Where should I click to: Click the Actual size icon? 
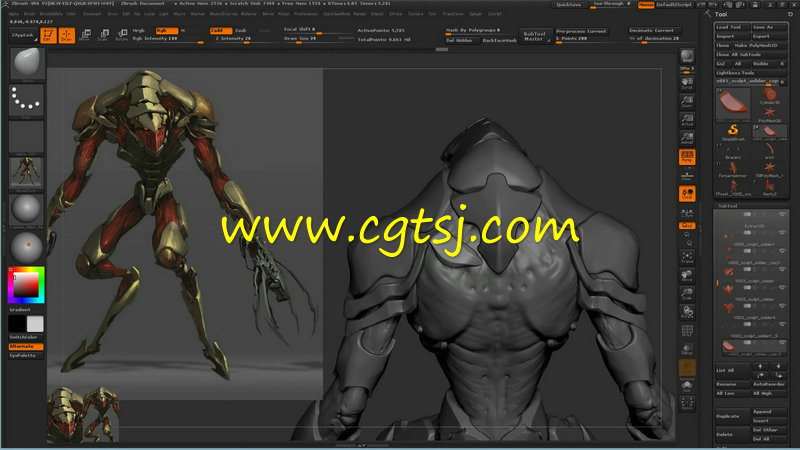click(687, 120)
